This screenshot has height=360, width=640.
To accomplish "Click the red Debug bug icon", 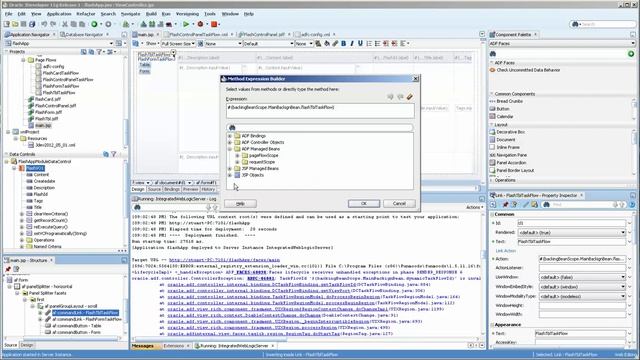I will pyautogui.click(x=200, y=24).
